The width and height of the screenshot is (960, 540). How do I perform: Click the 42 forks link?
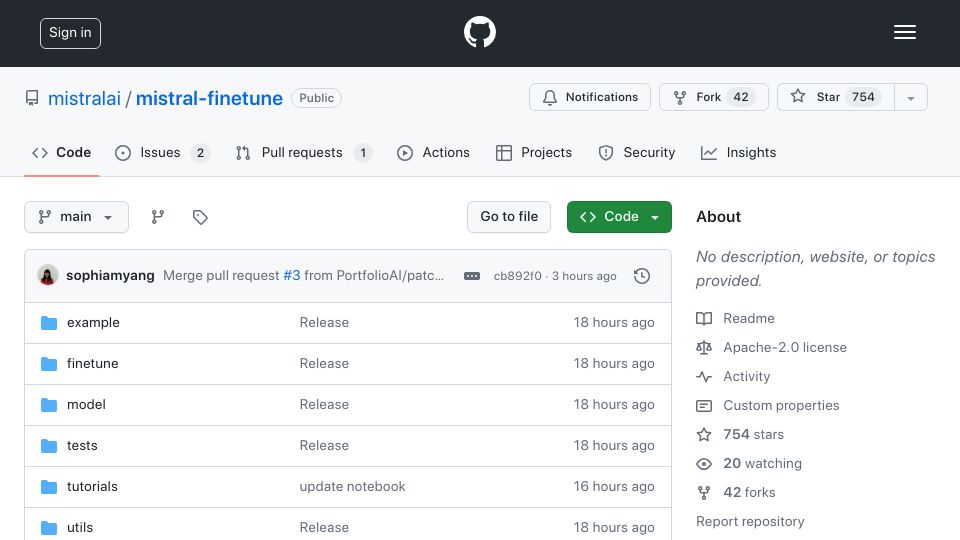(749, 492)
